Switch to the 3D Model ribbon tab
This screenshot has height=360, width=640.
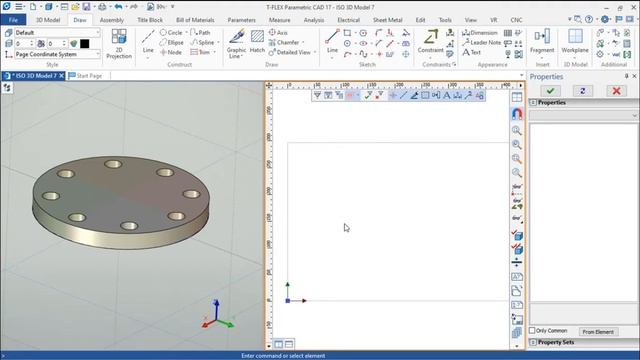[48, 20]
